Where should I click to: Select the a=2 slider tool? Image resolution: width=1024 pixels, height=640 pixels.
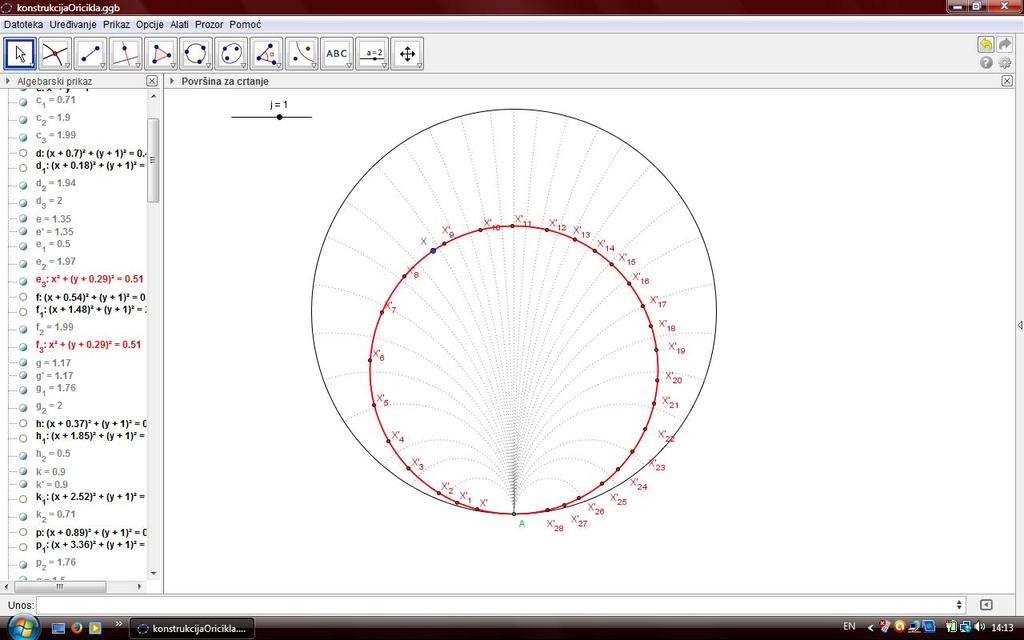372,54
